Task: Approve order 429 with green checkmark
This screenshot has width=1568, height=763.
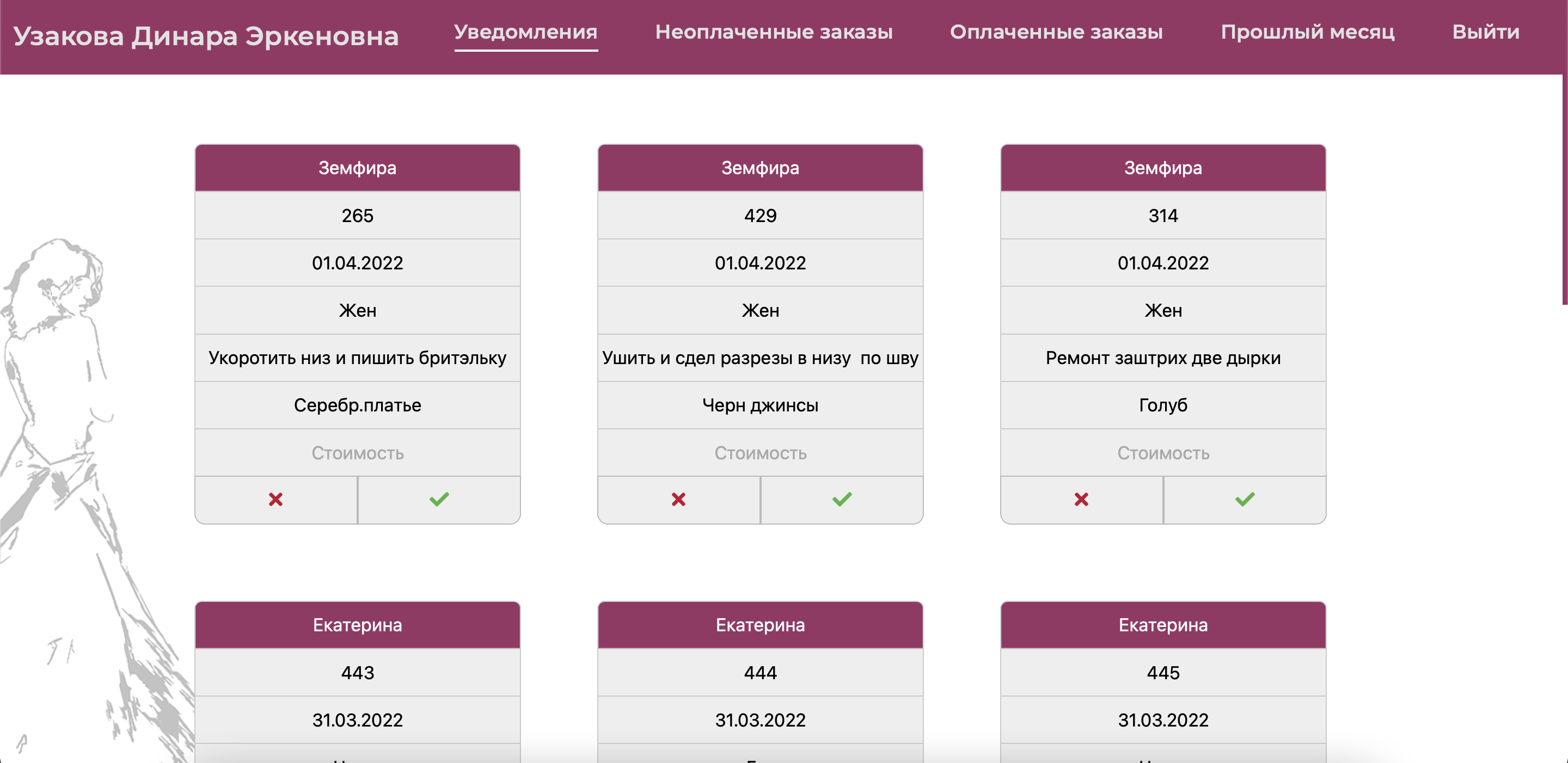Action: pyautogui.click(x=842, y=500)
